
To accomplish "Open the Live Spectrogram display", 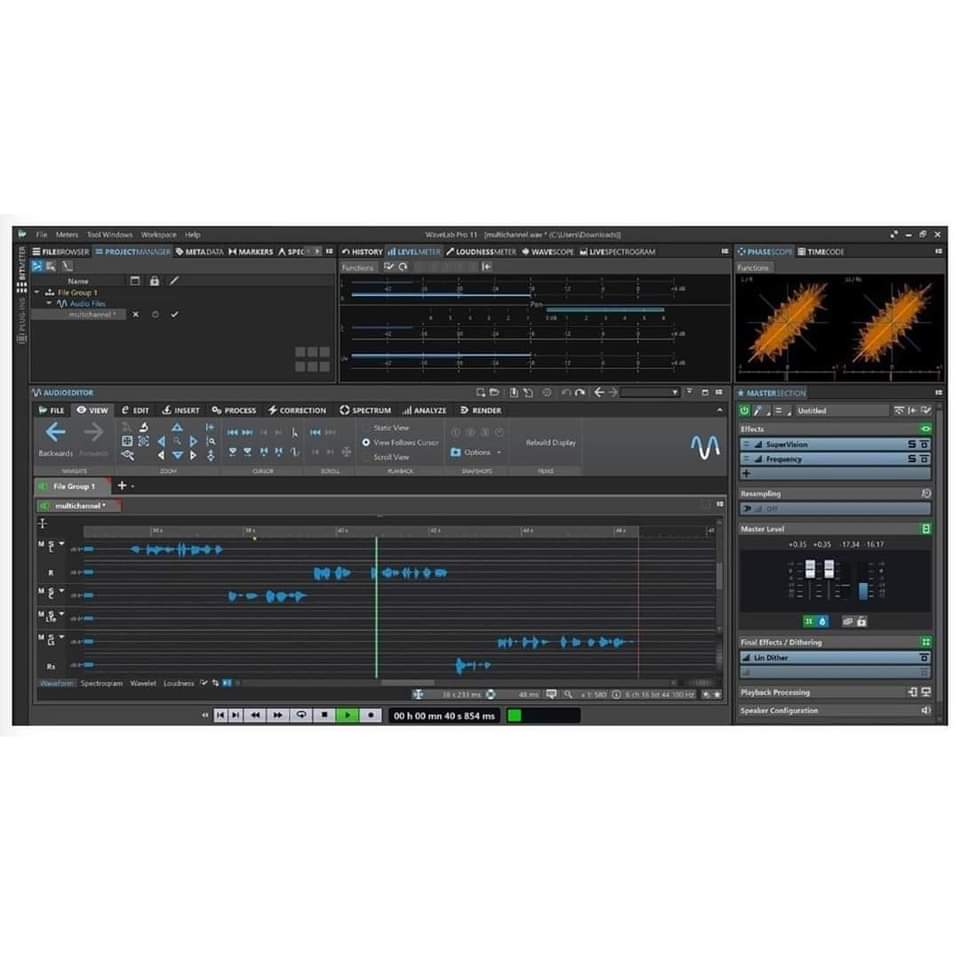I will (x=620, y=252).
